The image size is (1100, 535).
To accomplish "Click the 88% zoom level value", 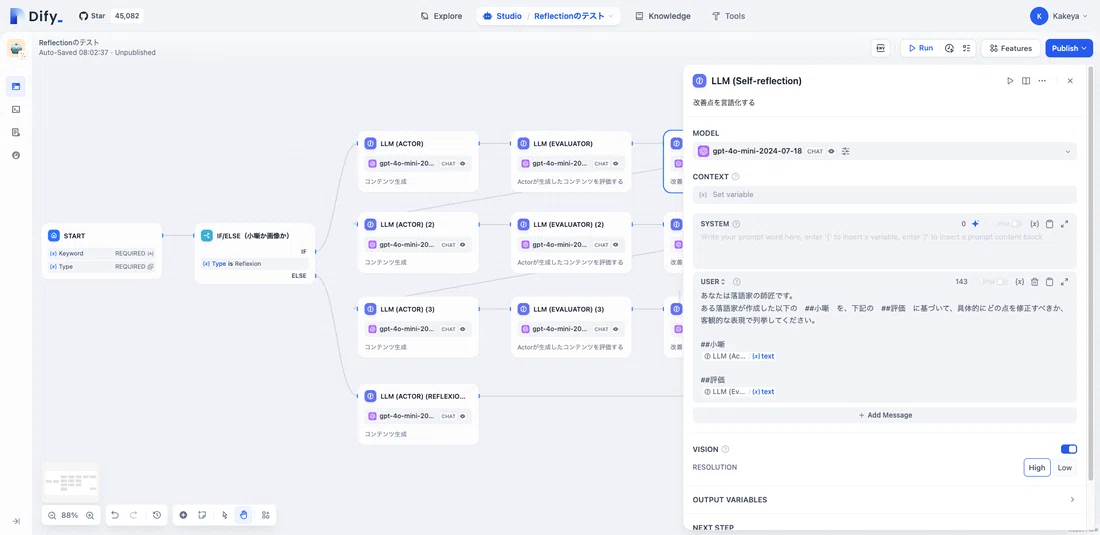I will [70, 515].
